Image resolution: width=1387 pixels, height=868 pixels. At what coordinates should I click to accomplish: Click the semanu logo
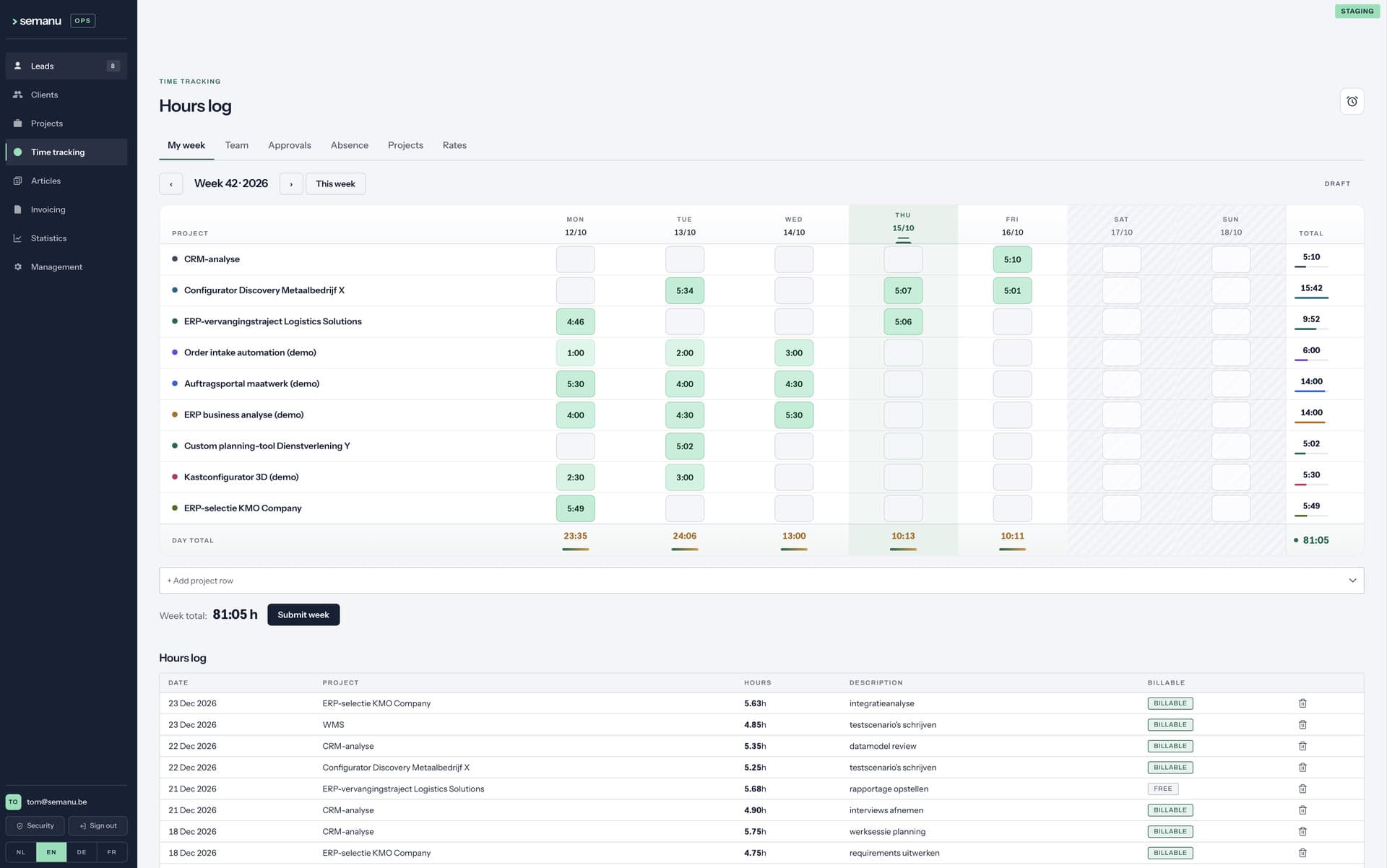[x=37, y=21]
